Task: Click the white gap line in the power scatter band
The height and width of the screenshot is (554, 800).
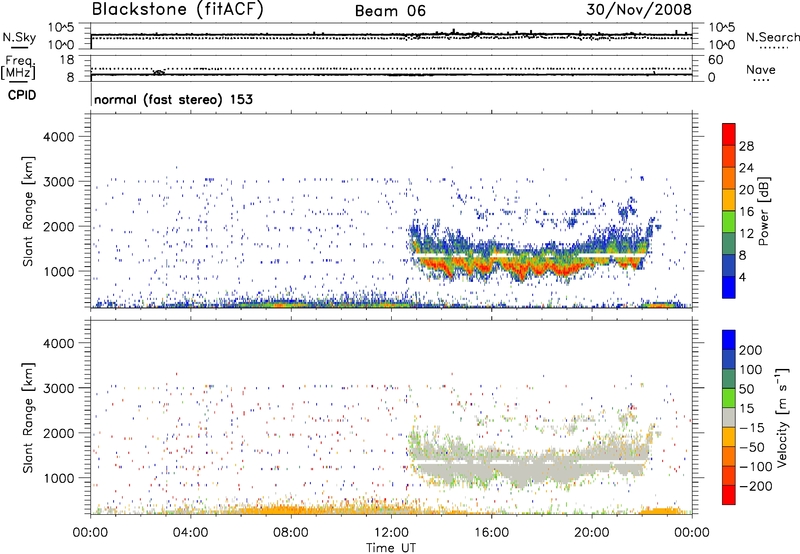Action: click(x=531, y=255)
